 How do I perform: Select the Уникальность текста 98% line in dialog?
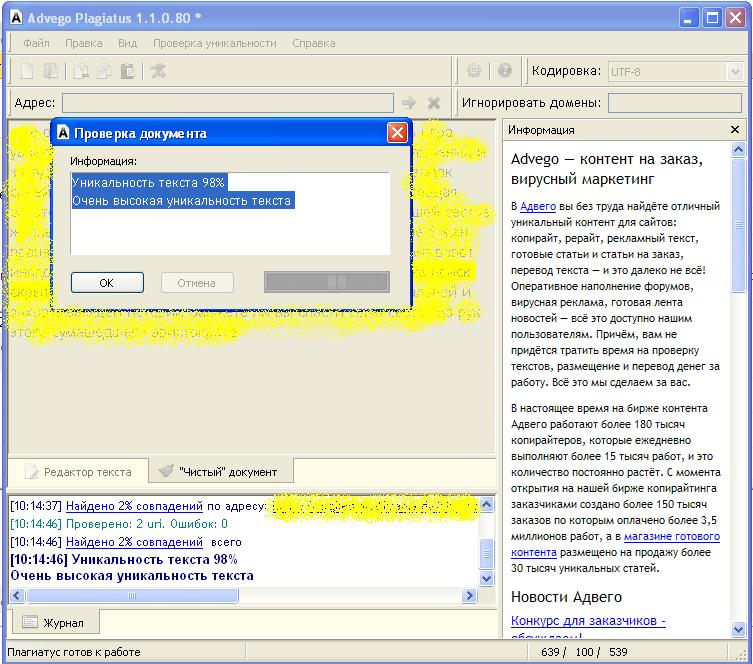pos(148,182)
